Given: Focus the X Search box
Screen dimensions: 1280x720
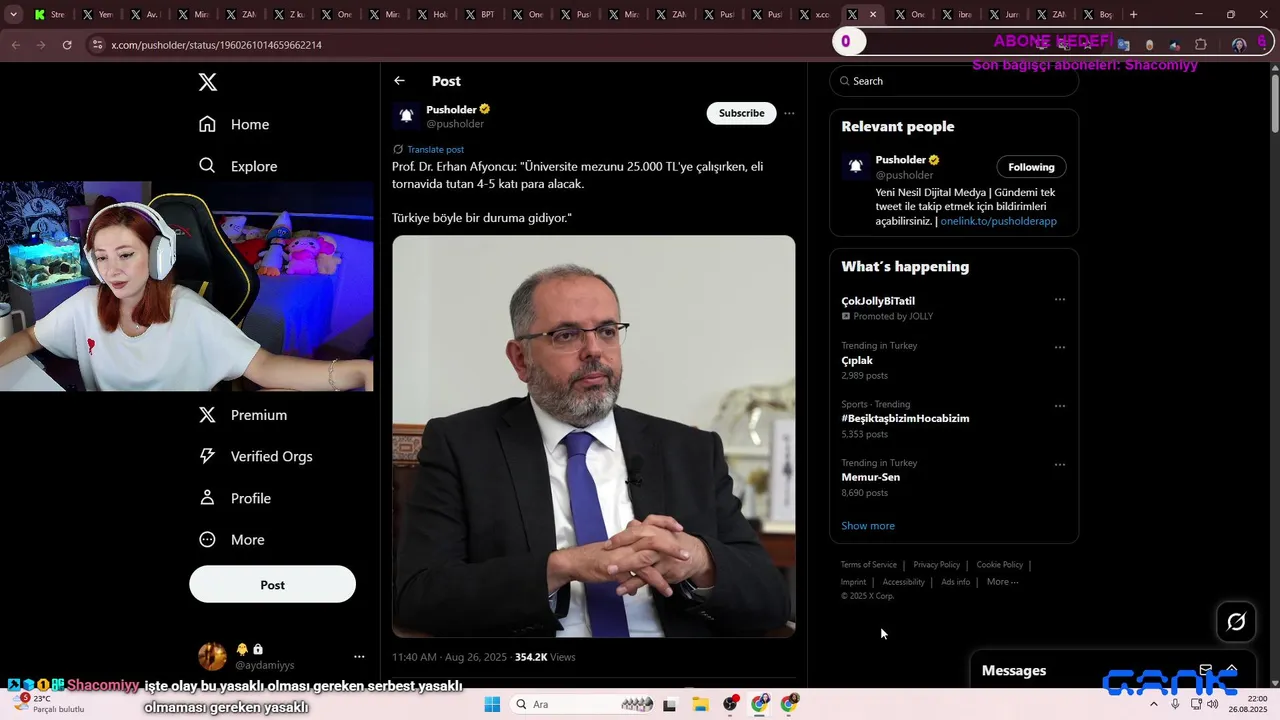Looking at the screenshot, I should [x=954, y=81].
